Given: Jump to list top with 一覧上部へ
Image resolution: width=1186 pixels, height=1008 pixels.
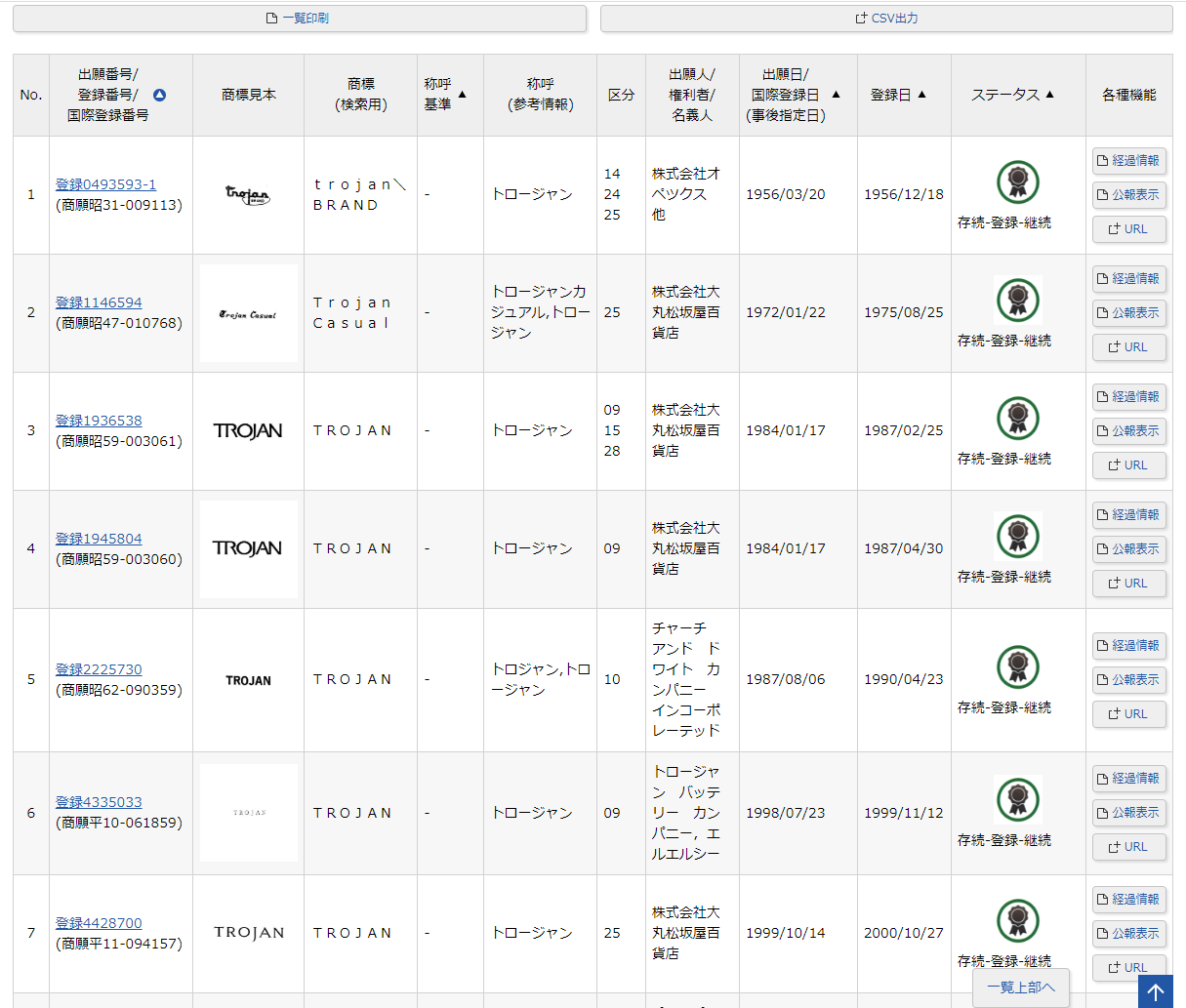Looking at the screenshot, I should [x=1021, y=988].
